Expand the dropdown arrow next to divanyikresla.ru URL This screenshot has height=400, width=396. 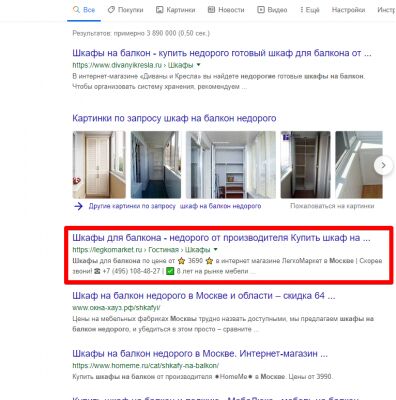(x=199, y=65)
